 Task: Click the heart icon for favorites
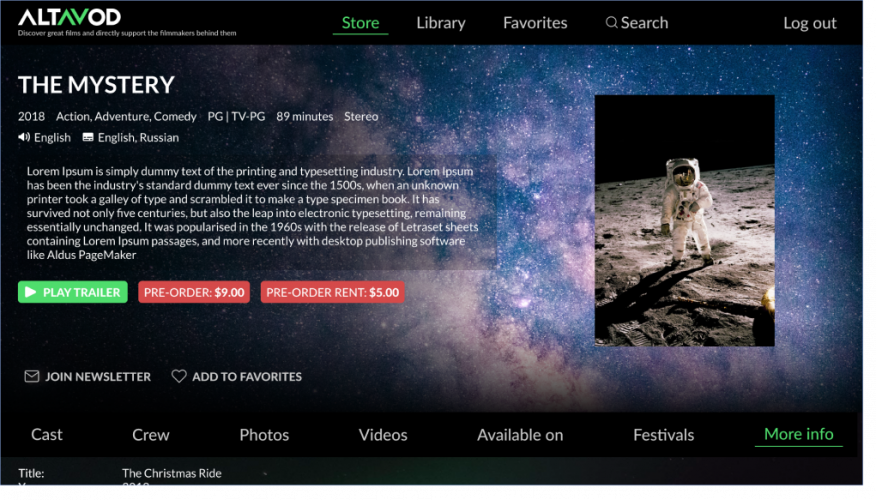click(179, 377)
